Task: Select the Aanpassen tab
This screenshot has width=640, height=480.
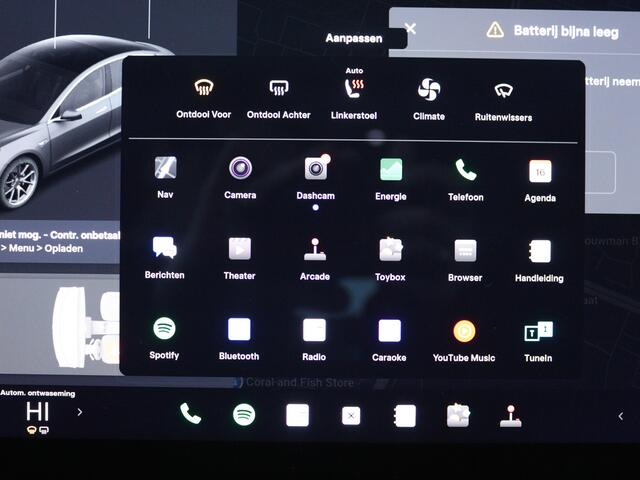Action: click(354, 38)
